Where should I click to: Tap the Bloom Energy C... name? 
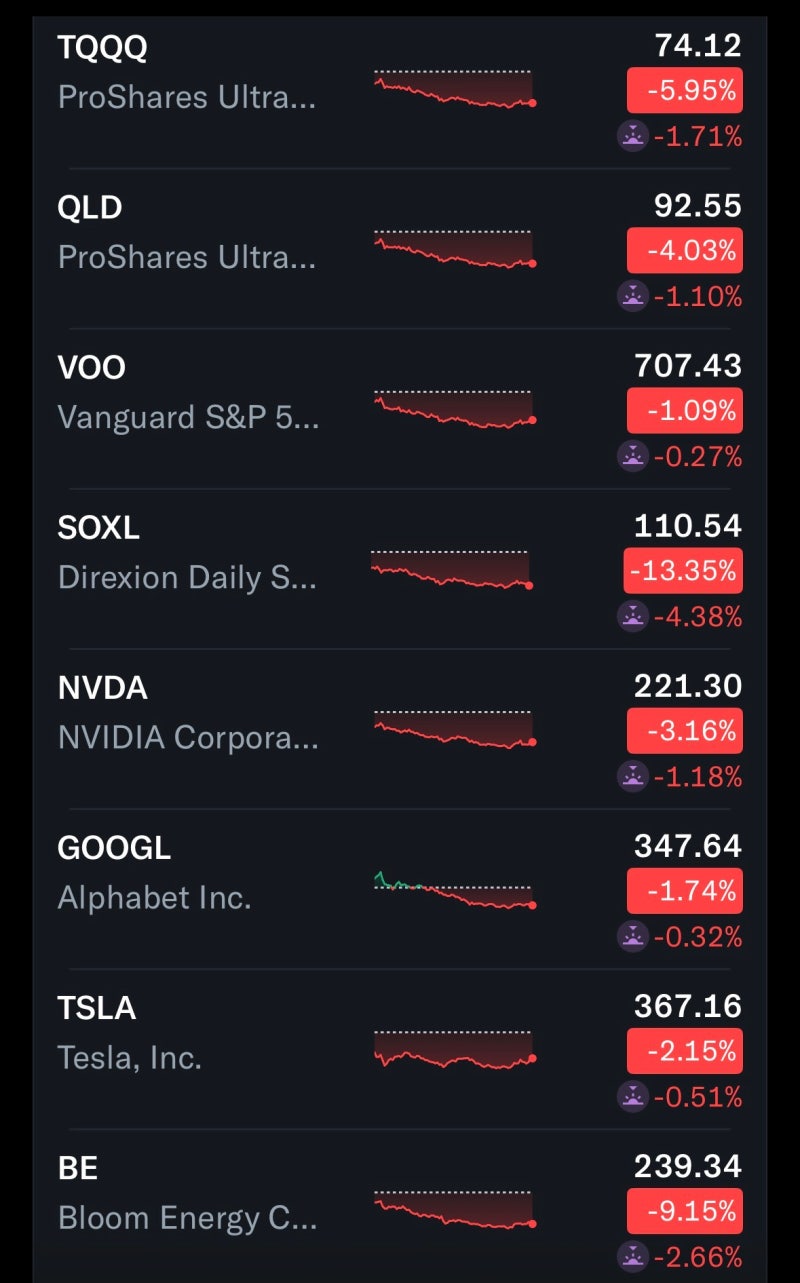pyautogui.click(x=187, y=1218)
